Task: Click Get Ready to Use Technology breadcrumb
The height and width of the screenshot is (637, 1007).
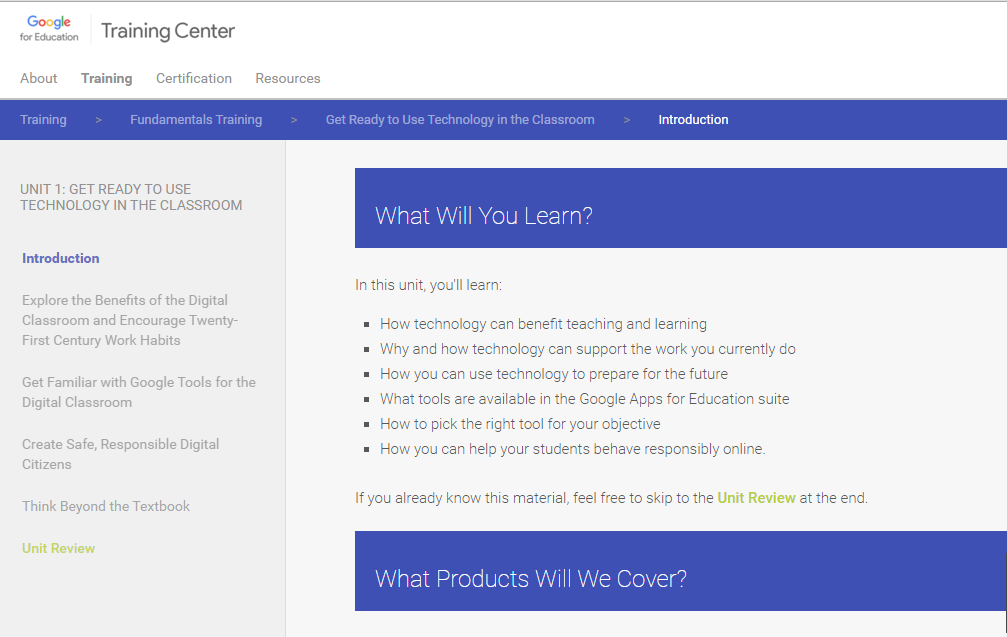Action: click(460, 120)
